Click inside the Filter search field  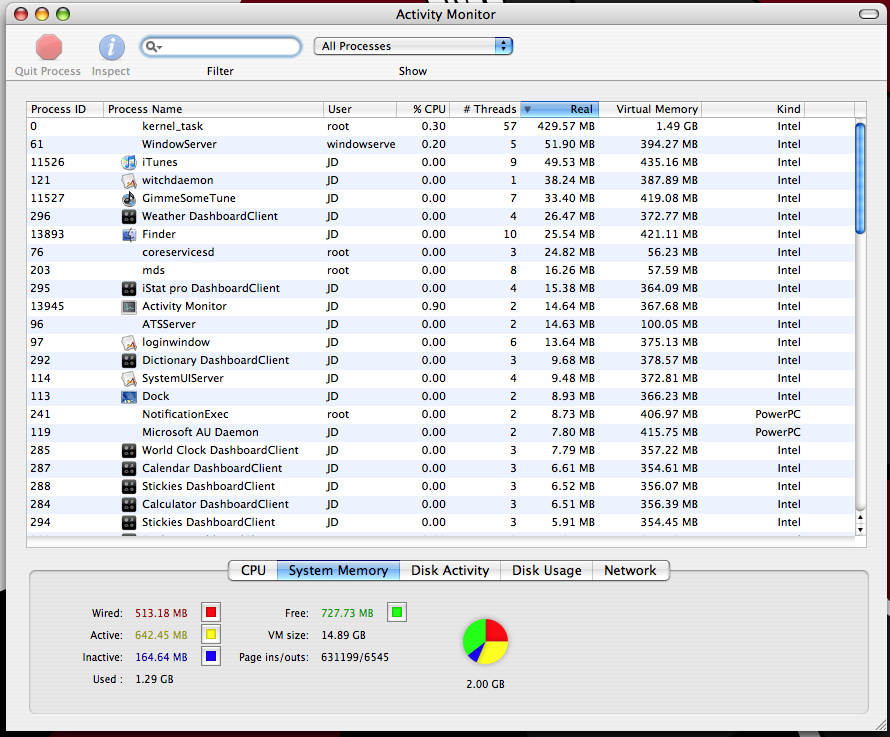(x=221, y=47)
